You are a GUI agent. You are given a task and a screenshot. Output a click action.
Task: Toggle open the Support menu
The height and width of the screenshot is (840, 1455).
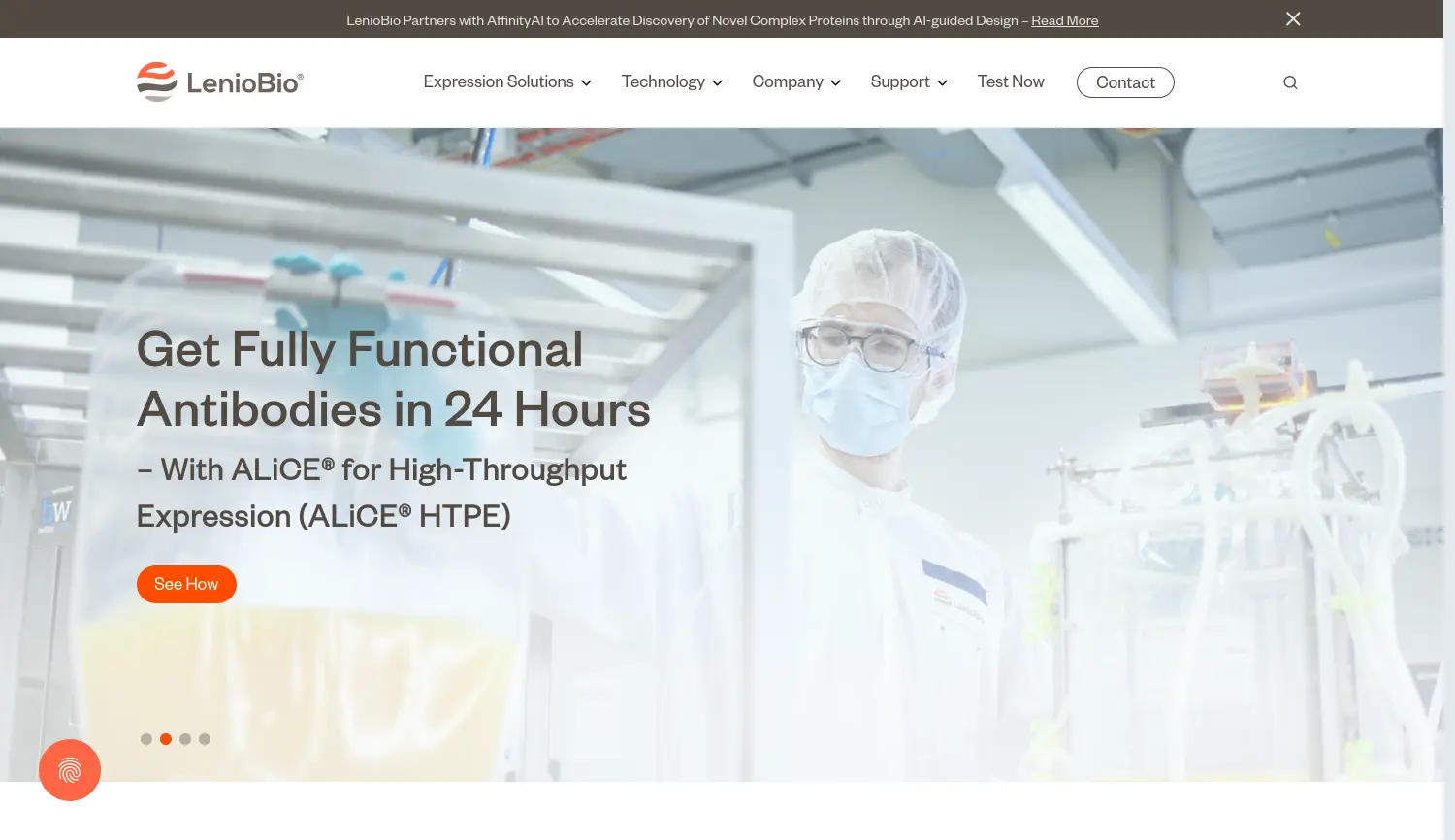tap(908, 81)
